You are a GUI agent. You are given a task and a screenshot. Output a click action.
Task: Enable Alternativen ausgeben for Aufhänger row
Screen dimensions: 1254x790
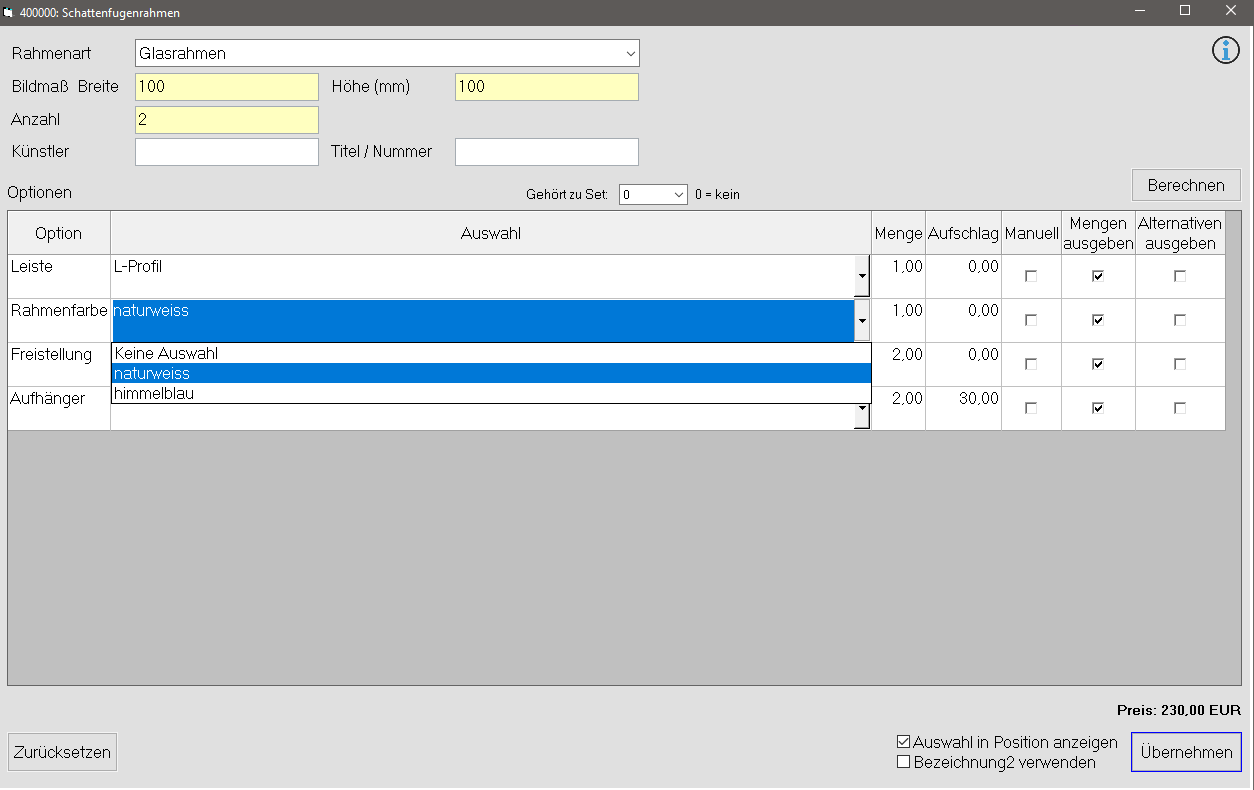pyautogui.click(x=1180, y=408)
